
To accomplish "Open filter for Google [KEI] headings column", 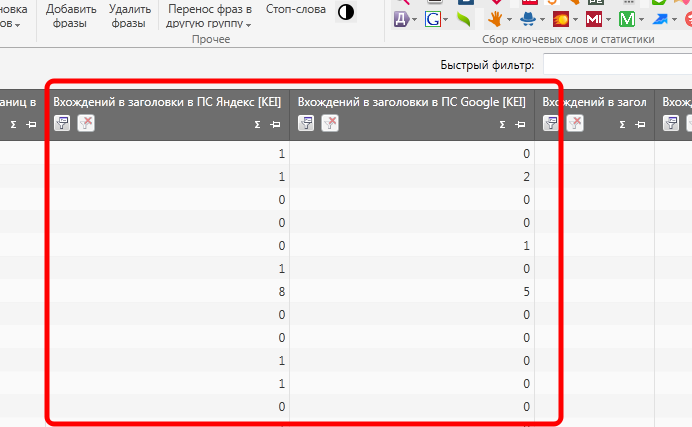I will pos(306,123).
